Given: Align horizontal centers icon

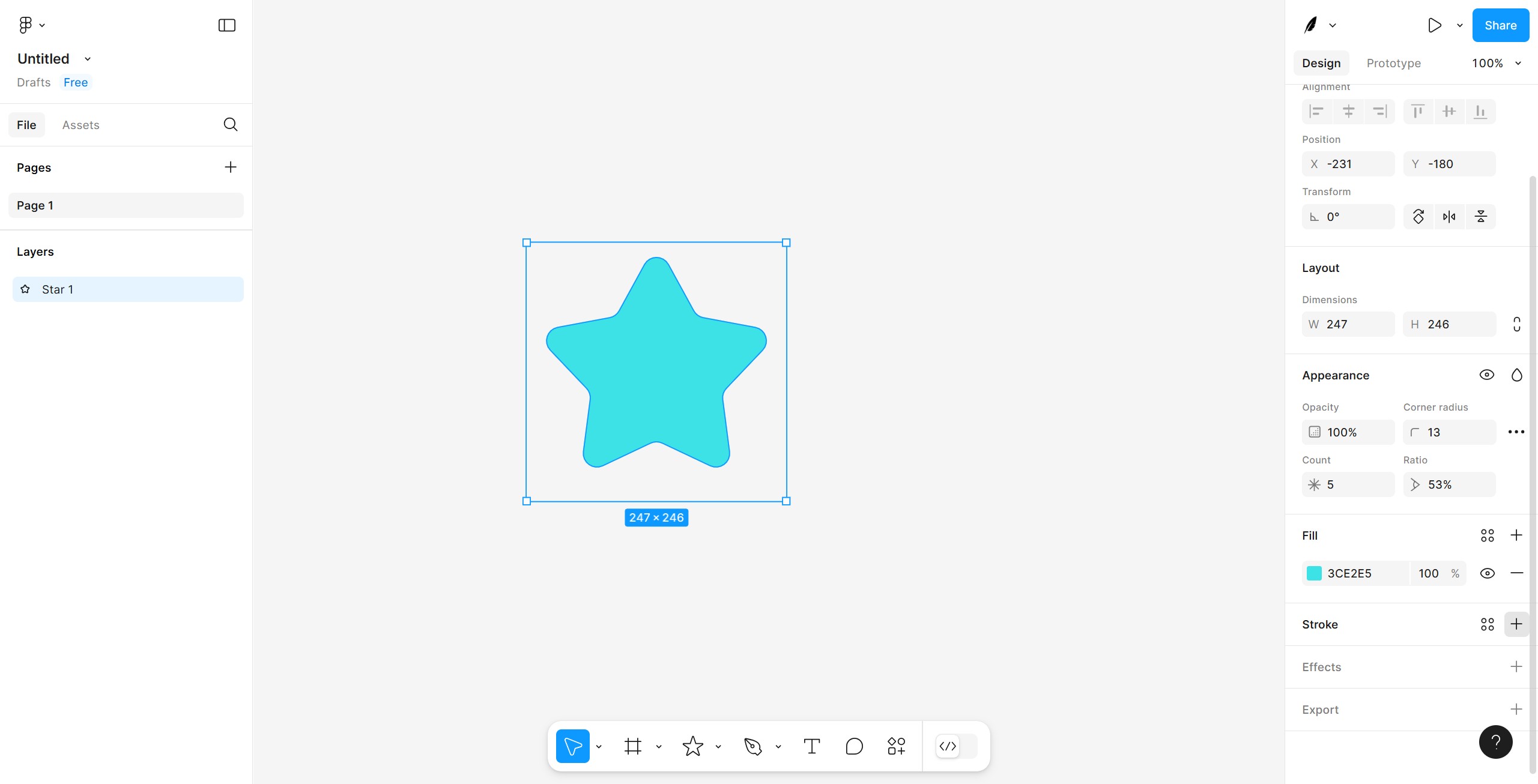Looking at the screenshot, I should 1348,112.
